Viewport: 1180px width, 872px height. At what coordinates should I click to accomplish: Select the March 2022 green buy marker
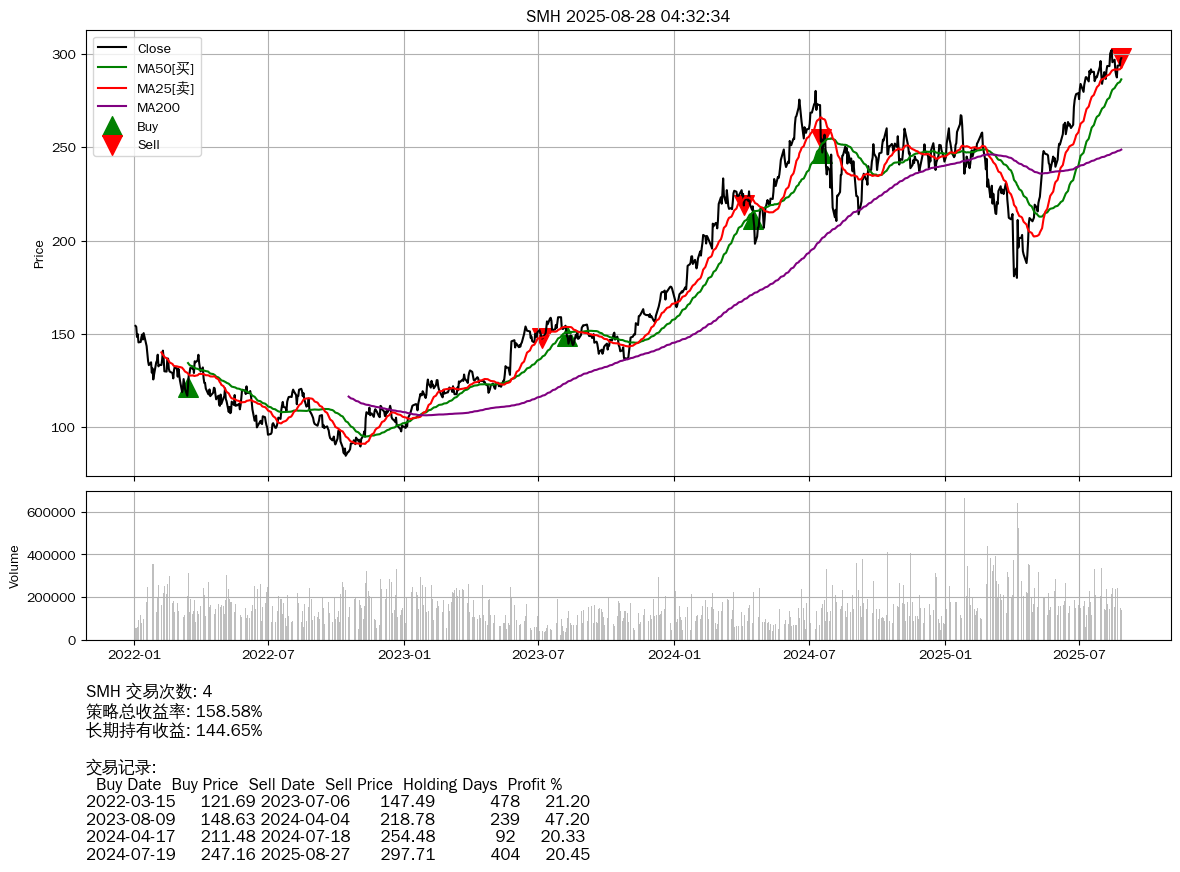pyautogui.click(x=188, y=387)
